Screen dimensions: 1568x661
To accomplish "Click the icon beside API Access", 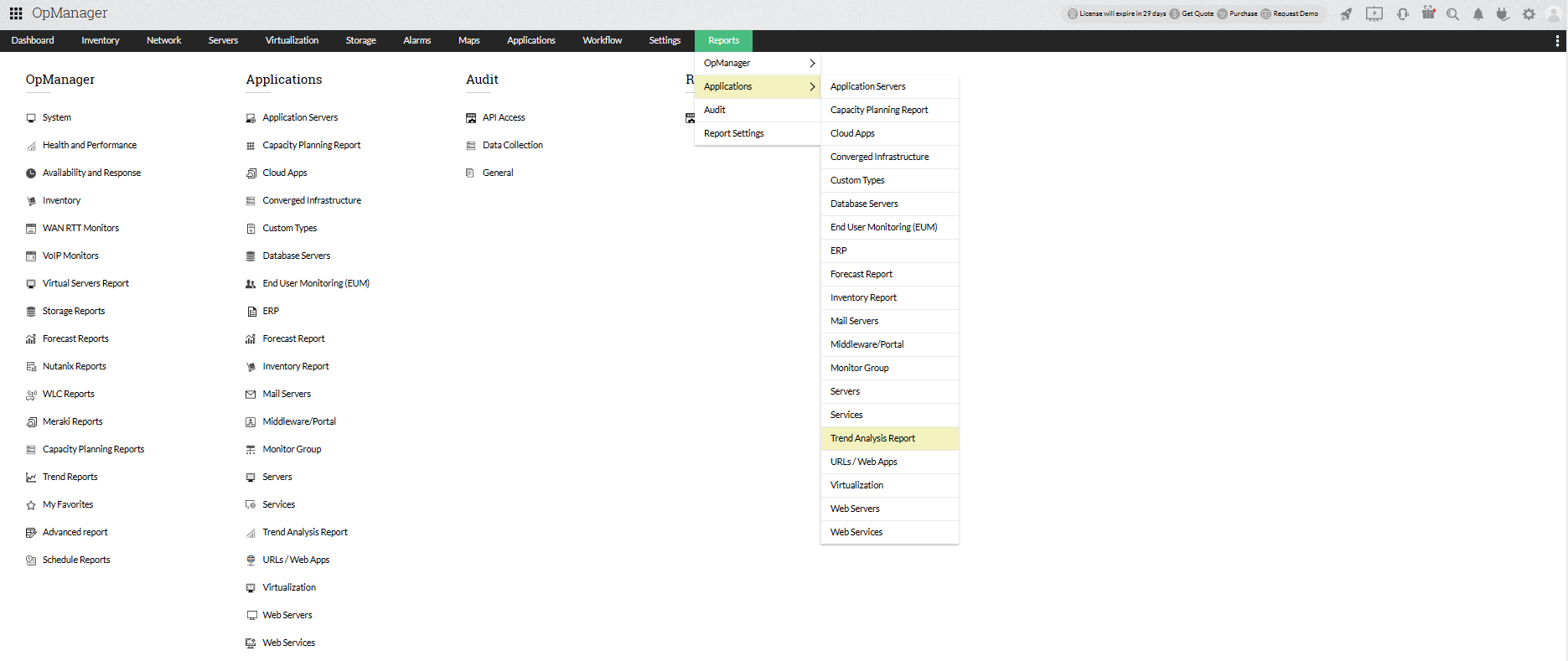I will click(471, 118).
